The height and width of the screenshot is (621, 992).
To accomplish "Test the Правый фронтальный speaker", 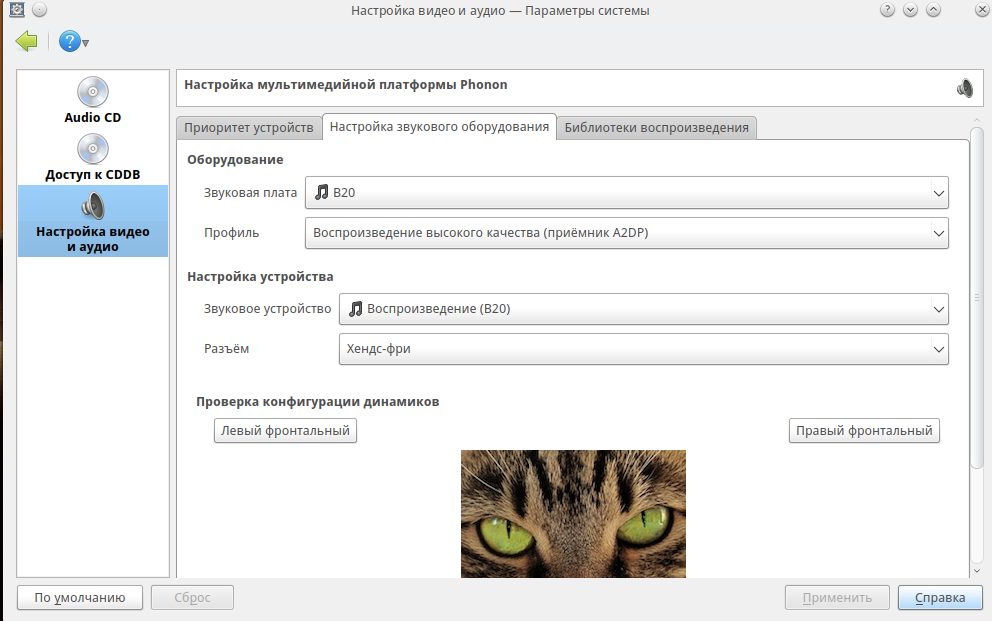I will click(864, 431).
